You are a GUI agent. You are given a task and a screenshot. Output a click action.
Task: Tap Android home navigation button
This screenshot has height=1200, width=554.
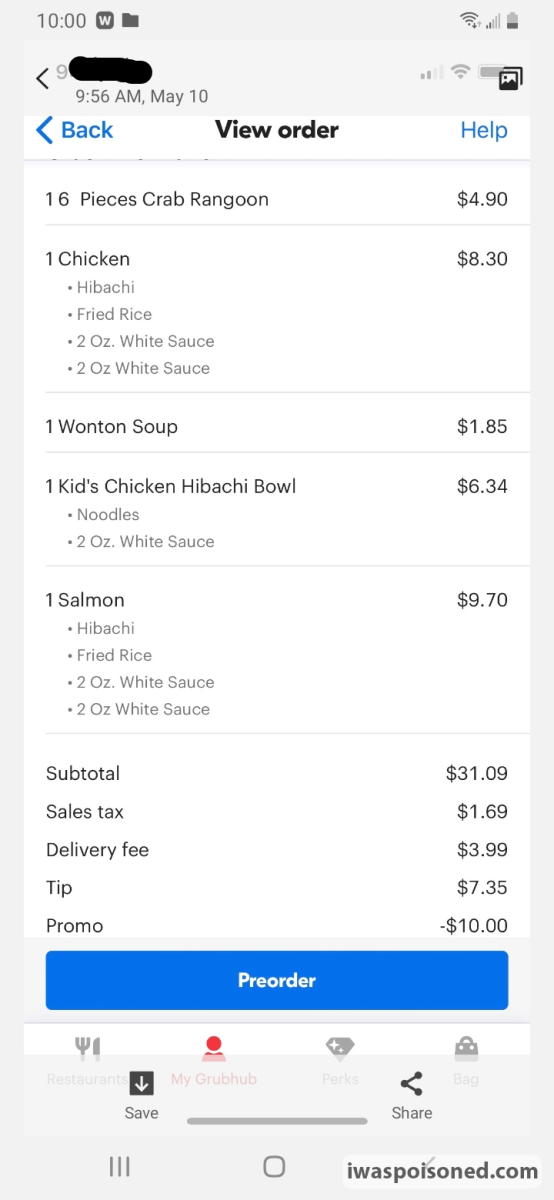click(274, 1166)
